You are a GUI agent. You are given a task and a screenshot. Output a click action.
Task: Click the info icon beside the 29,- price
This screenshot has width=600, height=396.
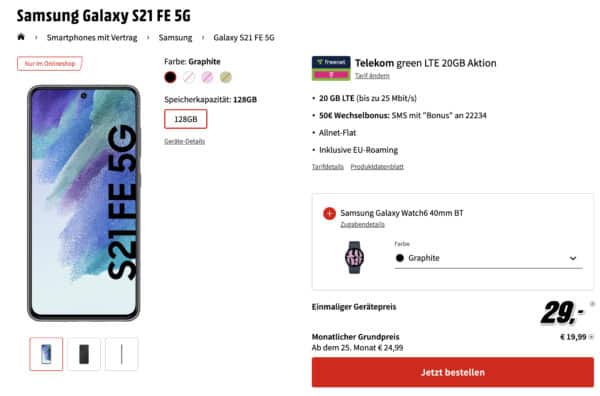592,305
